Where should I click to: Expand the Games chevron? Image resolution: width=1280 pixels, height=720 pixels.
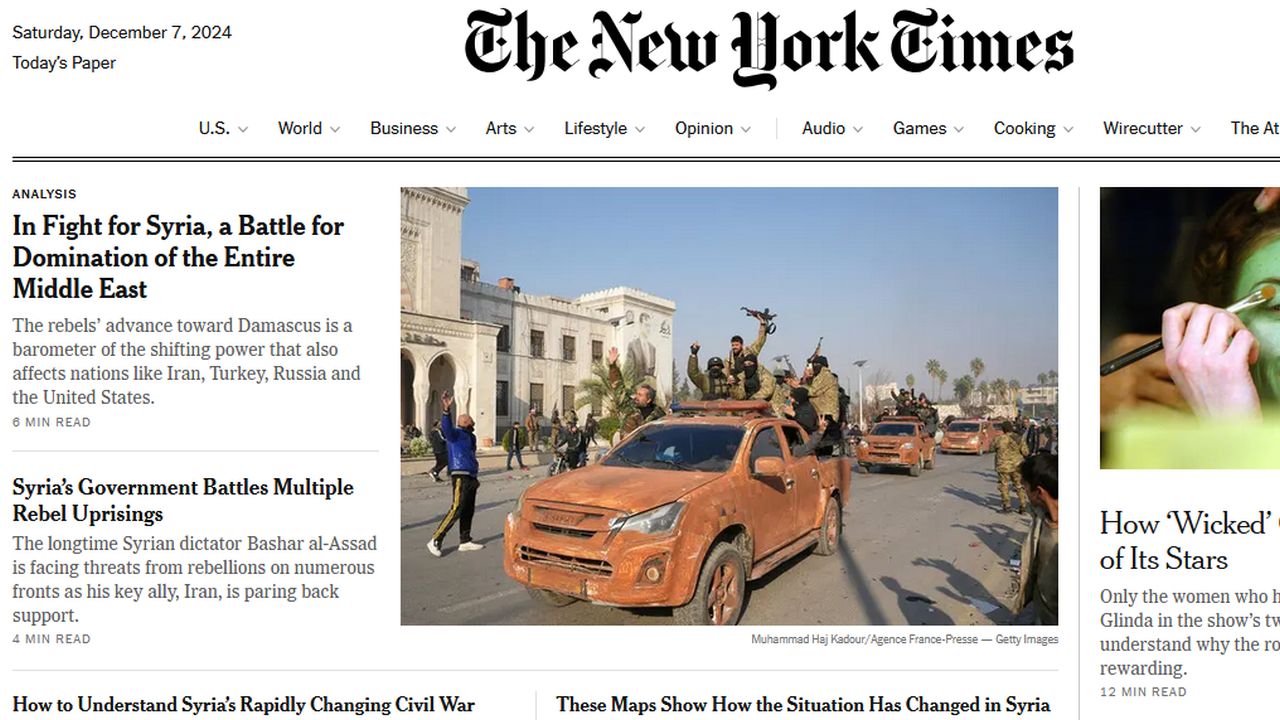click(x=959, y=129)
